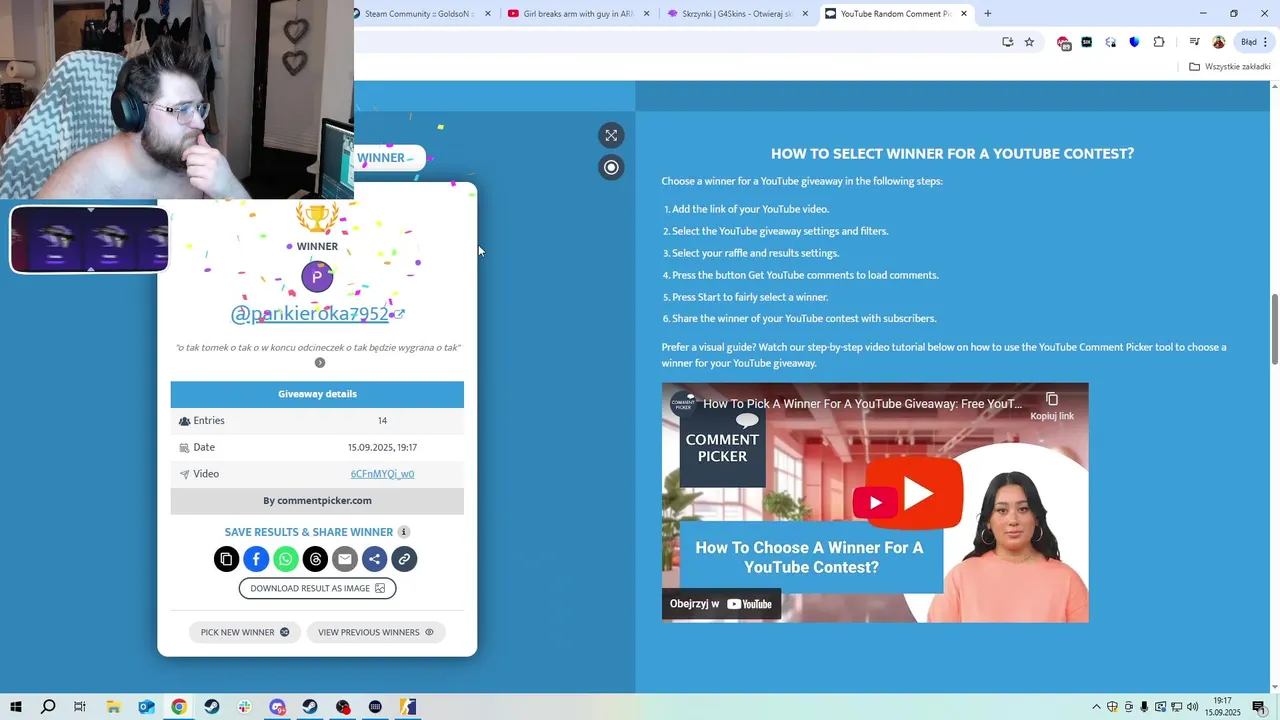Bookmark this page with star icon
The image size is (1280, 720).
[1029, 42]
